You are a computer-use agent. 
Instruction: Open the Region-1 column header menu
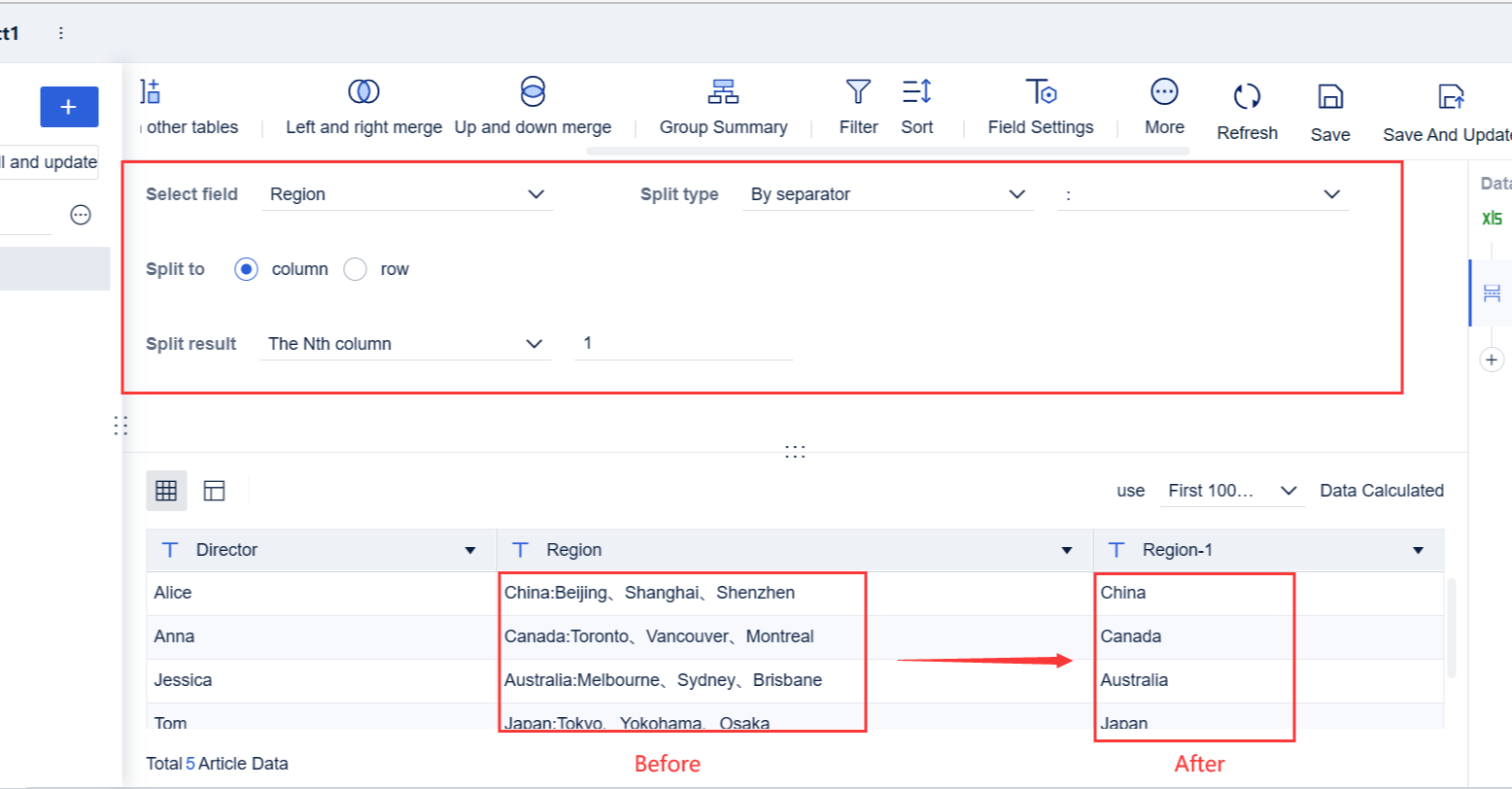coord(1418,551)
